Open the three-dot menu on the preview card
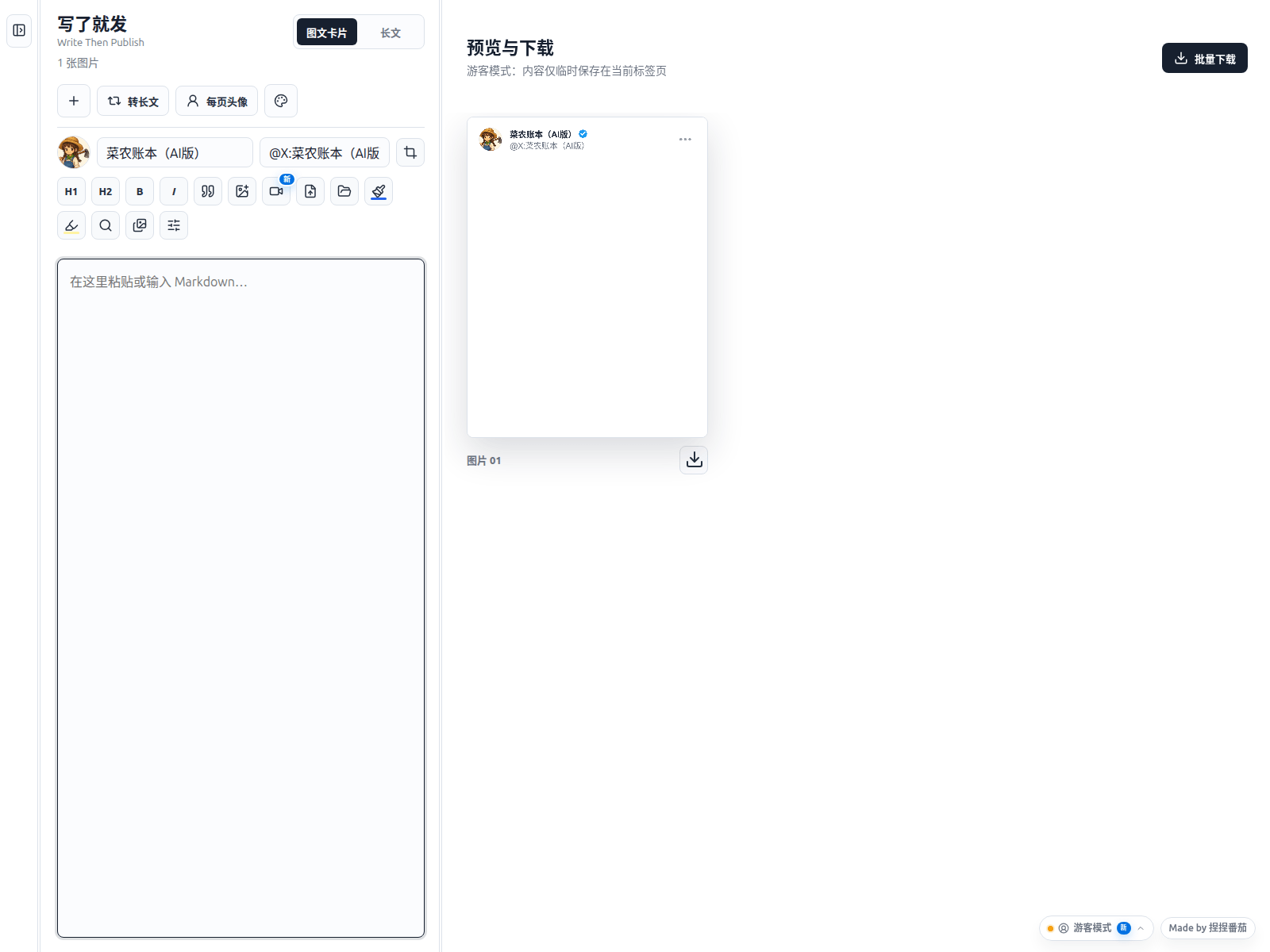The image size is (1270, 952). click(x=685, y=140)
